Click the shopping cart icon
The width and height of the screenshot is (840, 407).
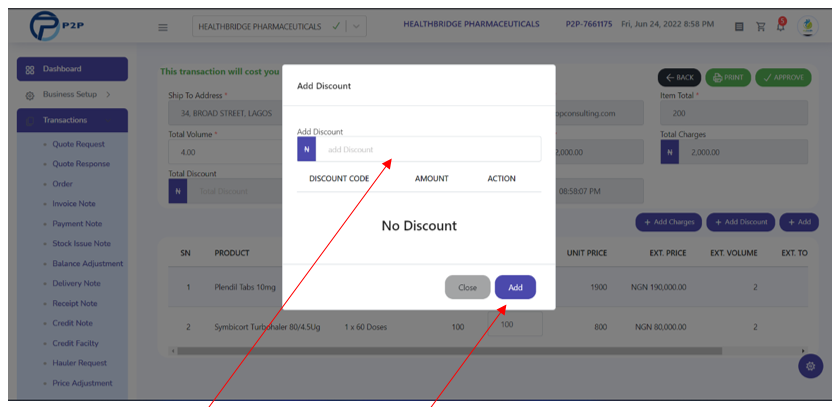[x=760, y=26]
